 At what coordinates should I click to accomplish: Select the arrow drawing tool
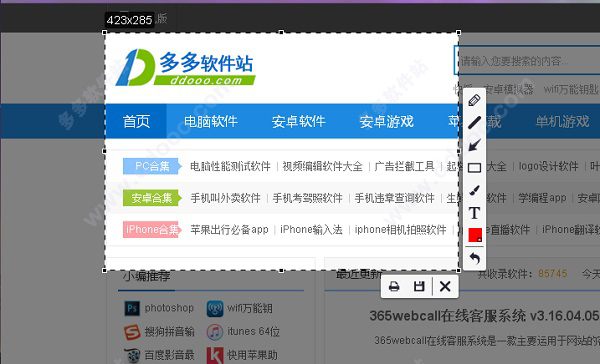[474, 145]
